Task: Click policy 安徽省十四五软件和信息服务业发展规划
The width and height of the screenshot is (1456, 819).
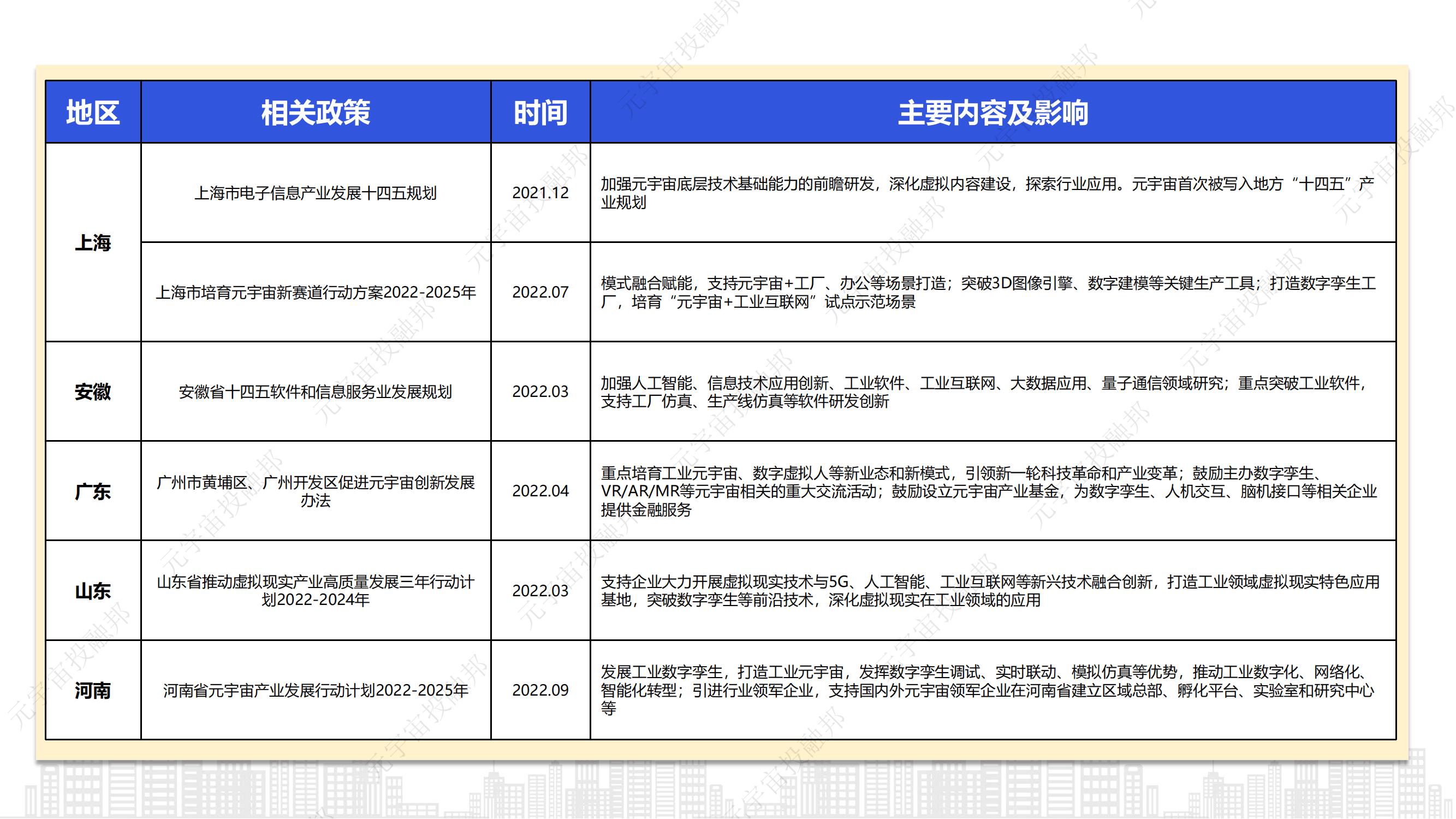Action: (x=316, y=391)
